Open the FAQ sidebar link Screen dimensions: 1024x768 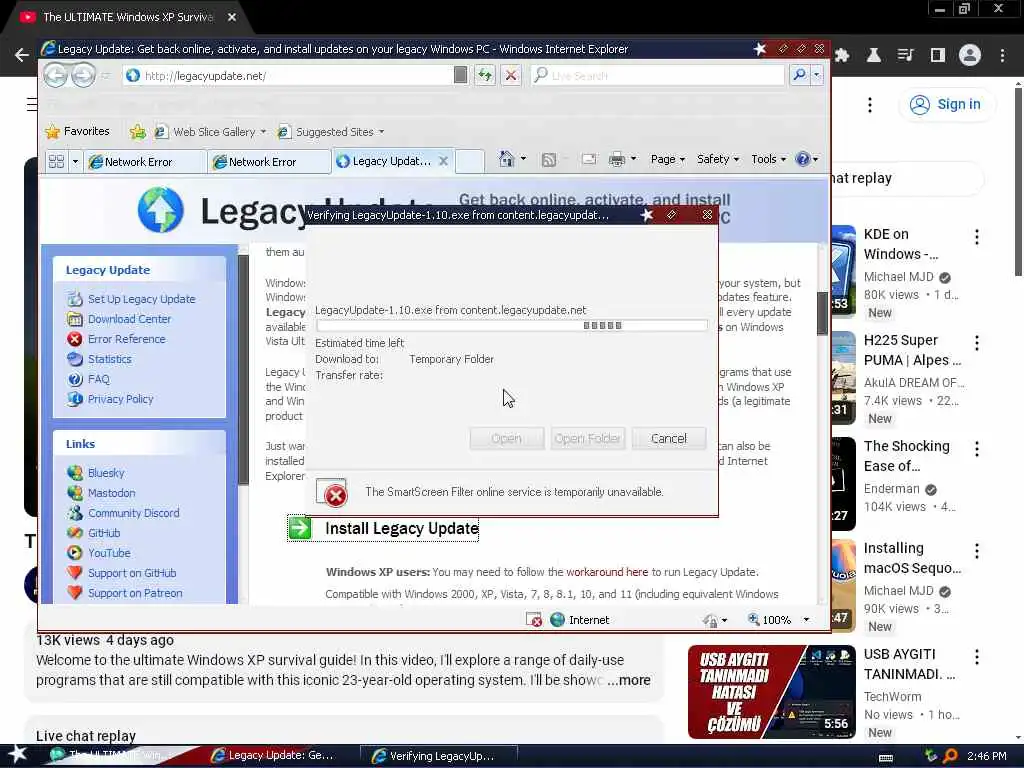coord(99,379)
